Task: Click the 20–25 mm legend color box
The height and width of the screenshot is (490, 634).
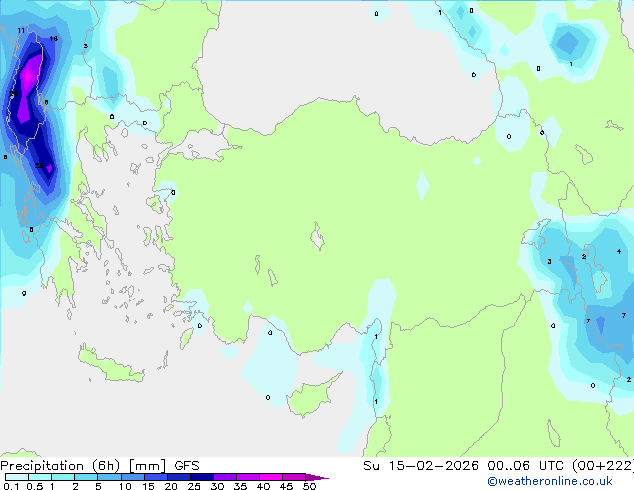Action: pos(179,477)
